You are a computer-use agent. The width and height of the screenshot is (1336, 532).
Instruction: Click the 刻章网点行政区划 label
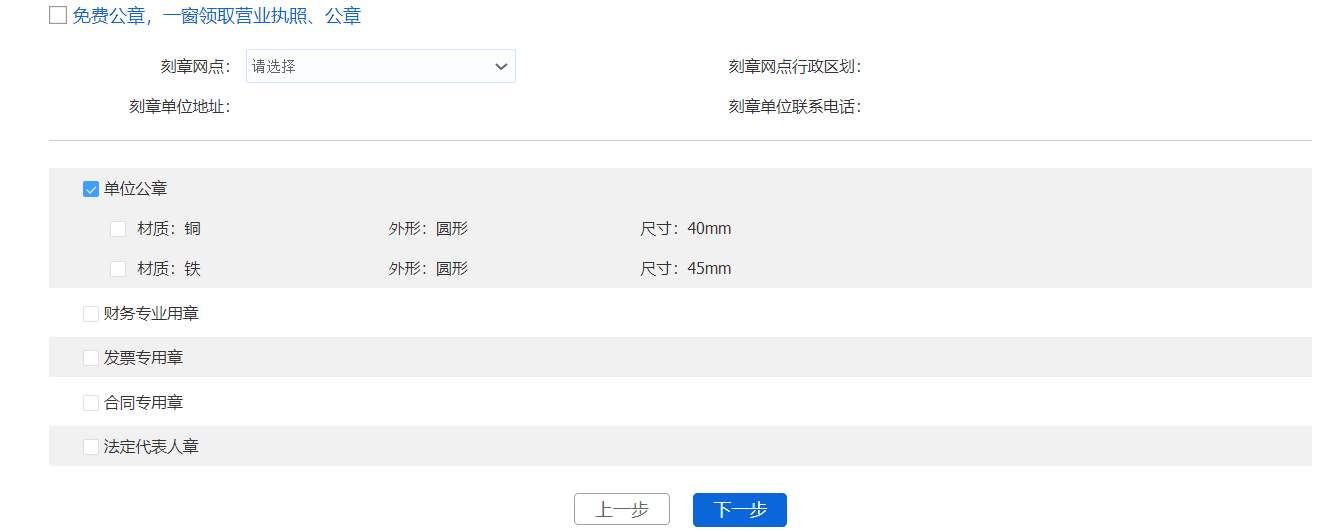point(795,67)
